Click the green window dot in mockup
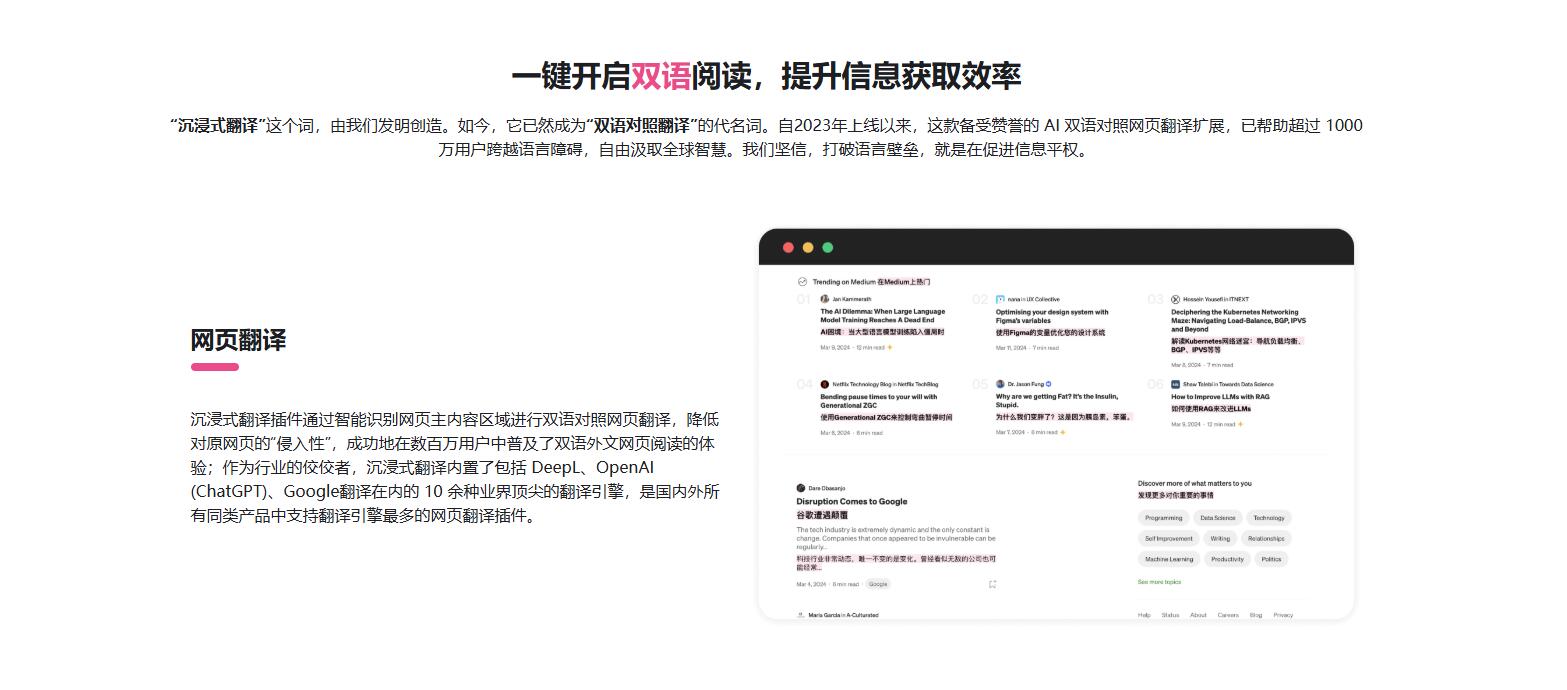The height and width of the screenshot is (690, 1567). (x=827, y=248)
